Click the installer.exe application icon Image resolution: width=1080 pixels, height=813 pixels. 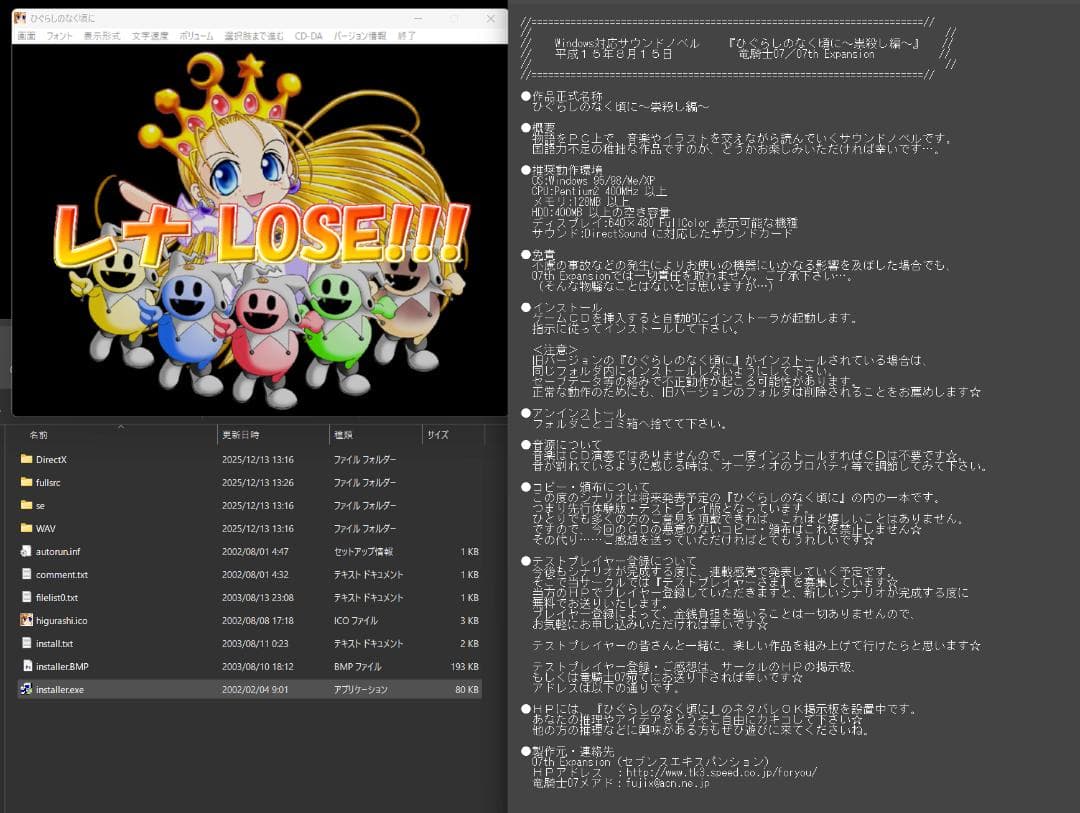pos(27,689)
